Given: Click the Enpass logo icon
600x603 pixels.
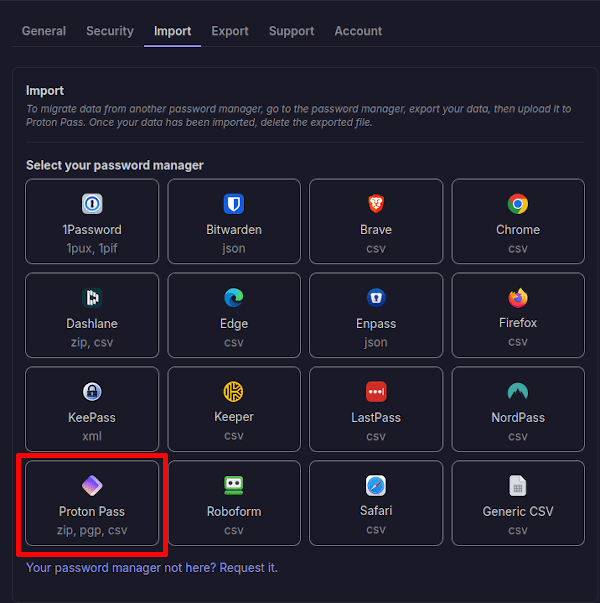Looking at the screenshot, I should click(376, 298).
